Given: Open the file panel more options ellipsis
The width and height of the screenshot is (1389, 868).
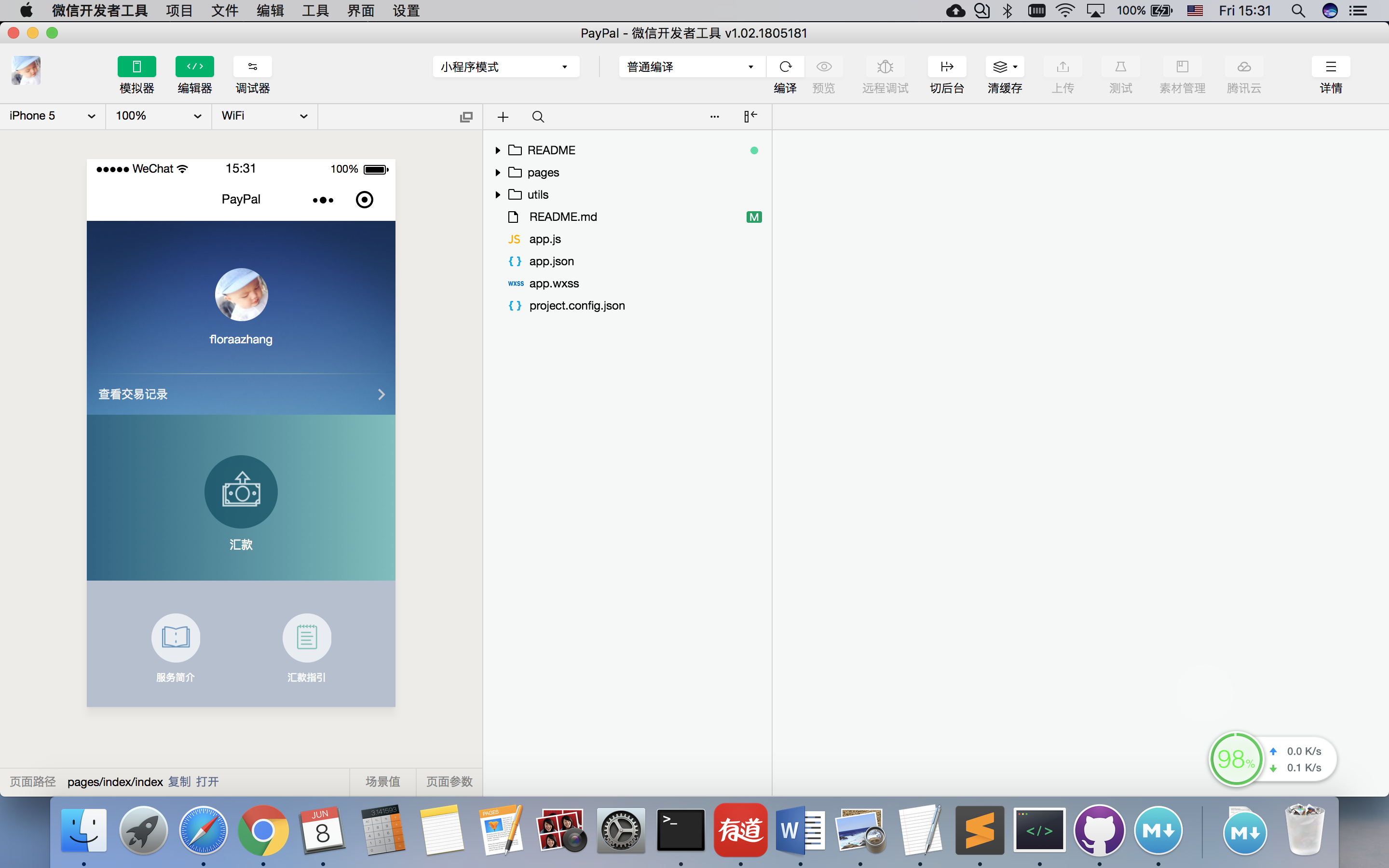Looking at the screenshot, I should click(715, 117).
